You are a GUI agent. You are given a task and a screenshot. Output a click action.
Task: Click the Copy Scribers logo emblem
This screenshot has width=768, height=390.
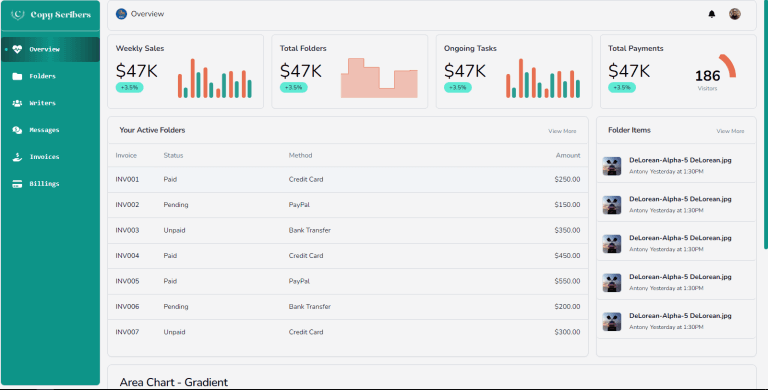(18, 15)
